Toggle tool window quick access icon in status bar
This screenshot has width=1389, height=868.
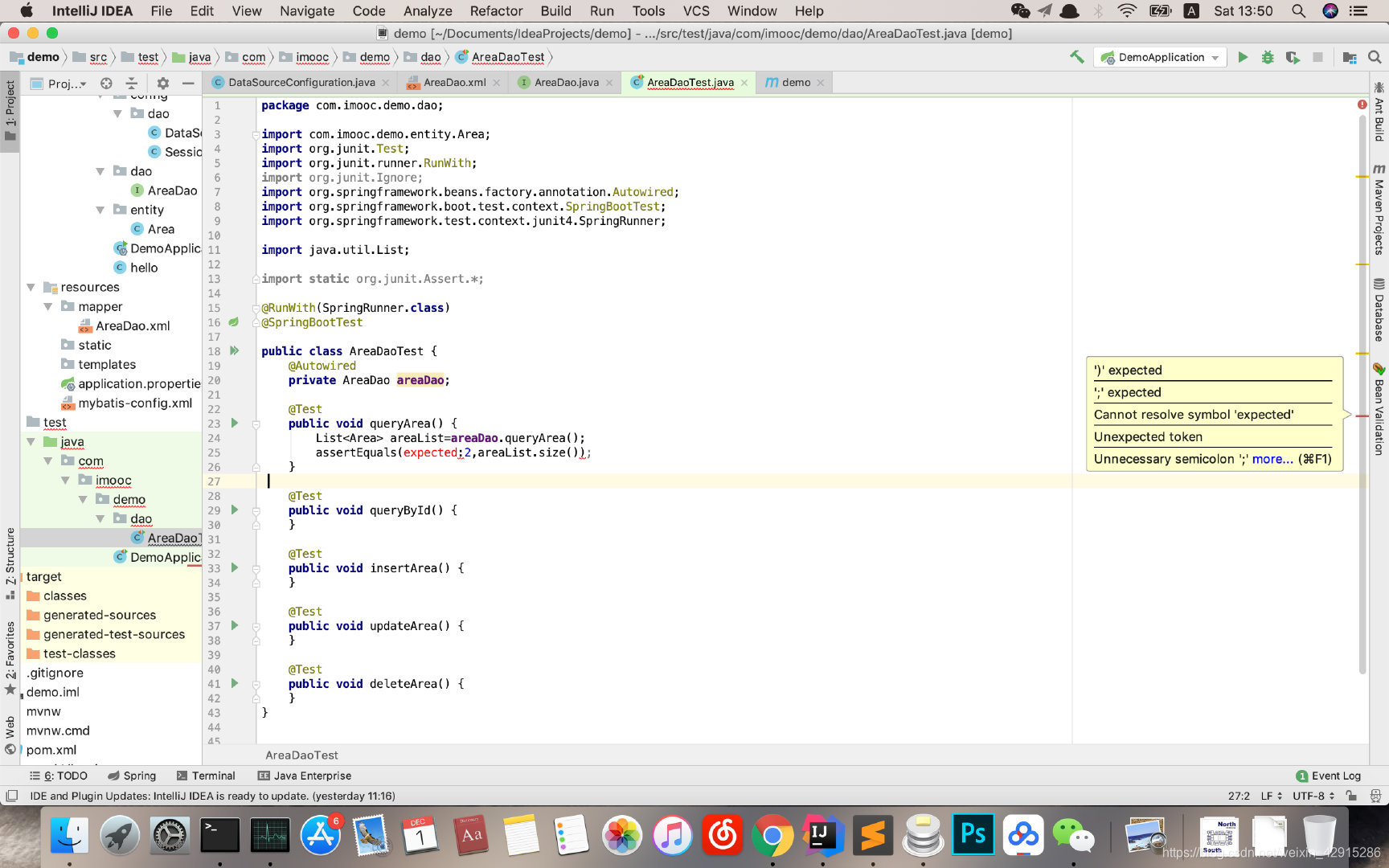[x=11, y=796]
